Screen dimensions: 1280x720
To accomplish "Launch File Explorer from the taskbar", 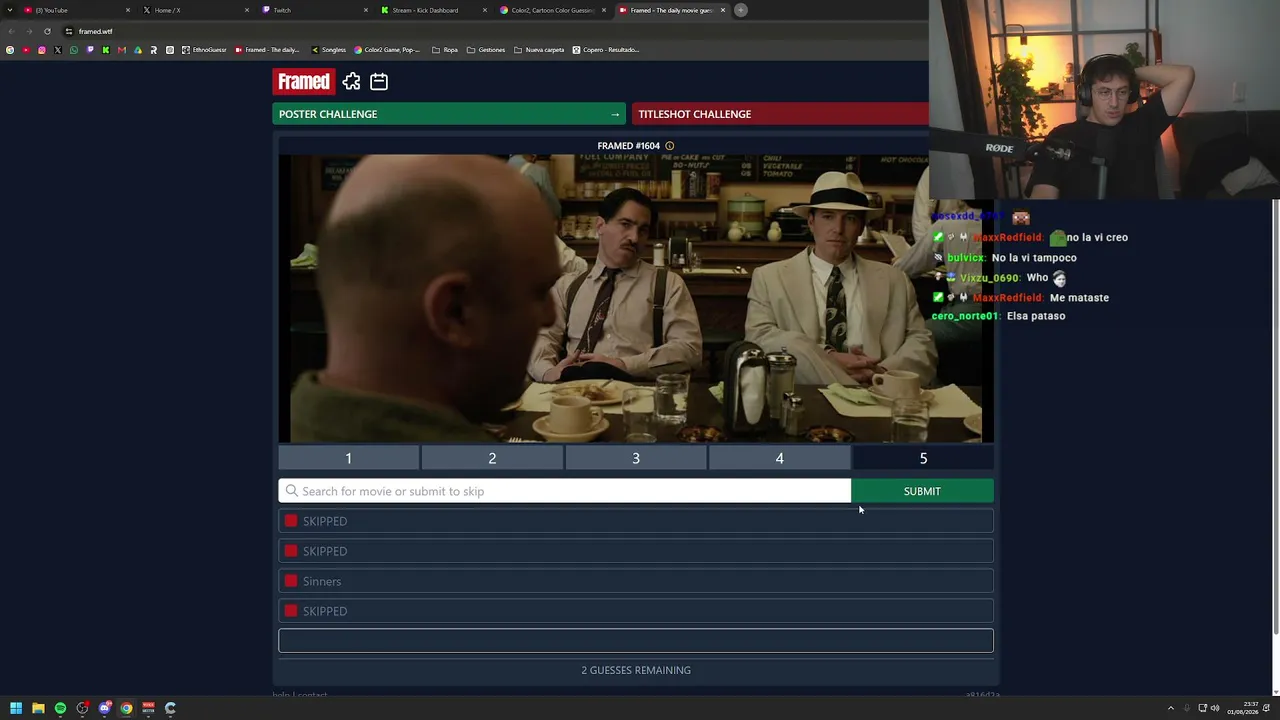I will coord(38,708).
